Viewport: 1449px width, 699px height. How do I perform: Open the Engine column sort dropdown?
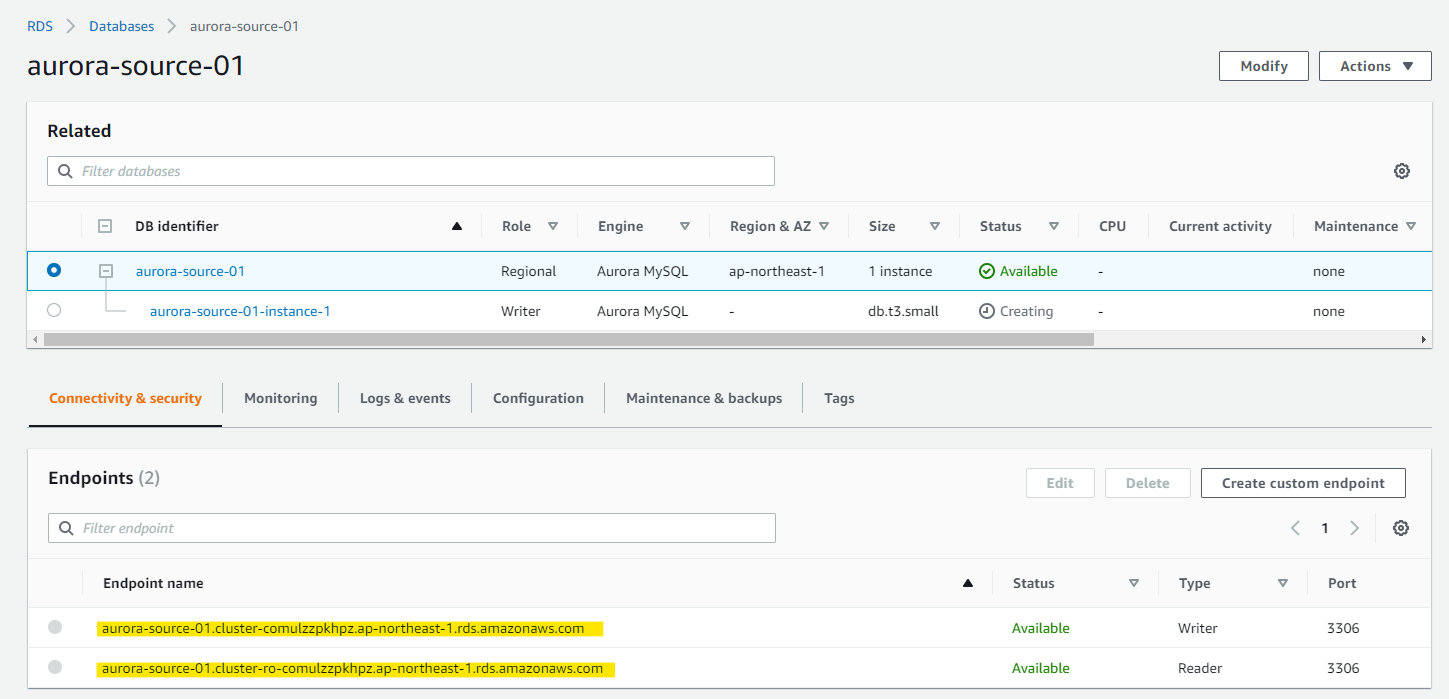685,226
